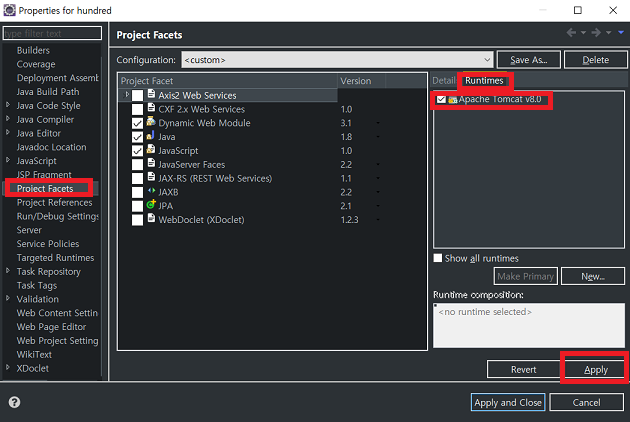
Task: Uncheck the Java facet checkbox
Action: pos(137,137)
